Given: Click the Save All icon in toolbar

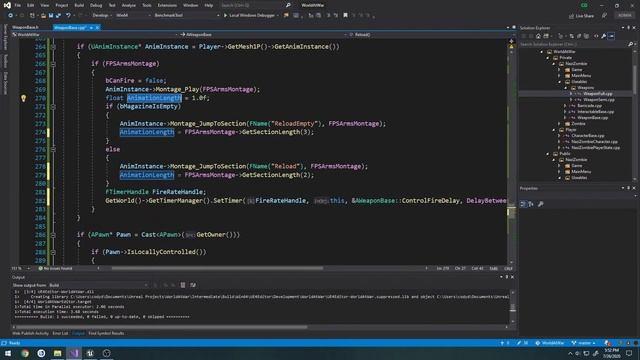Looking at the screenshot, I should (58, 16).
